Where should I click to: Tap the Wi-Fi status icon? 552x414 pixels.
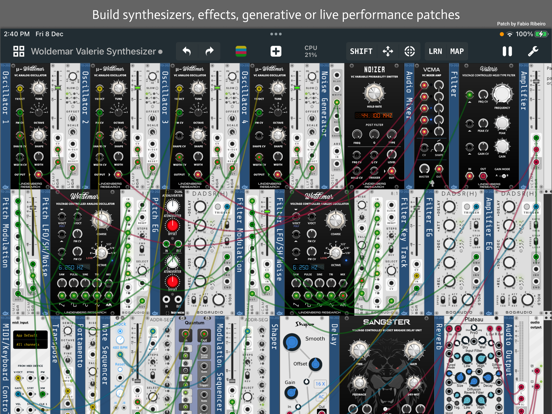coord(509,34)
